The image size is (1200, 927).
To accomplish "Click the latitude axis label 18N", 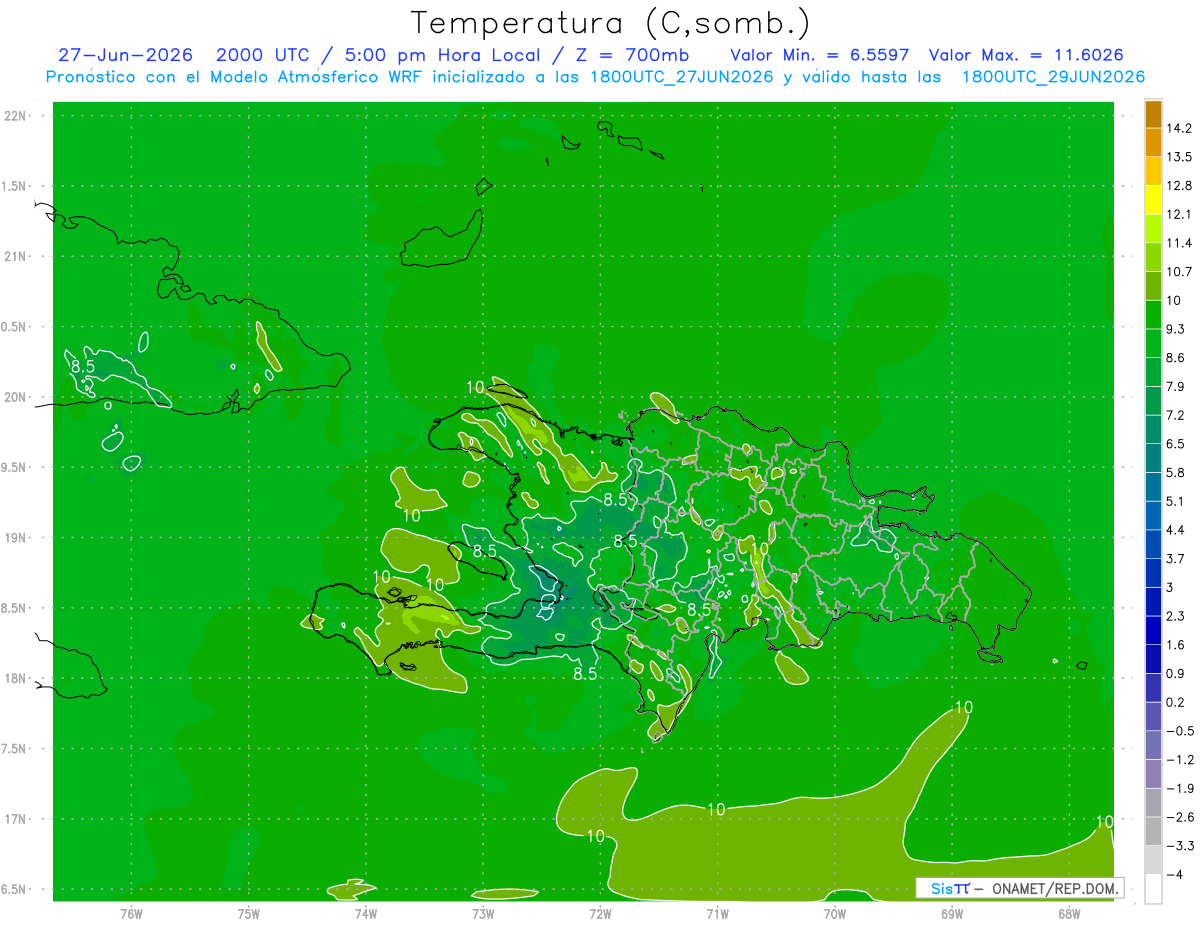I will pos(16,679).
